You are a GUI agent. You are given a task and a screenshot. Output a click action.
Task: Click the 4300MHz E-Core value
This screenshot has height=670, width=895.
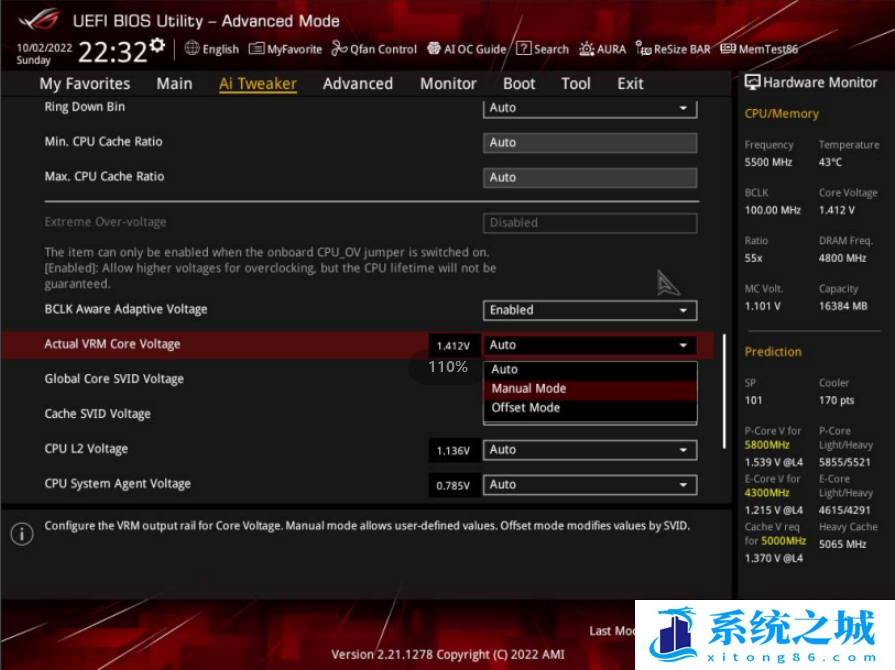click(x=767, y=493)
